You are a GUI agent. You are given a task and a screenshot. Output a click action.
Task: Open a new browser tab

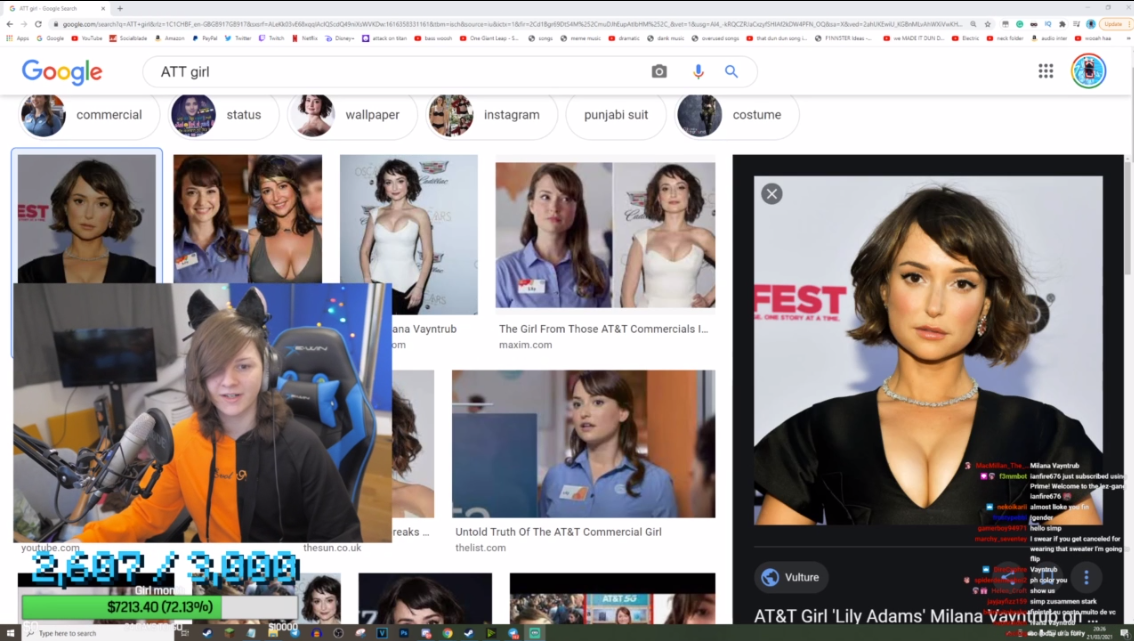click(120, 9)
